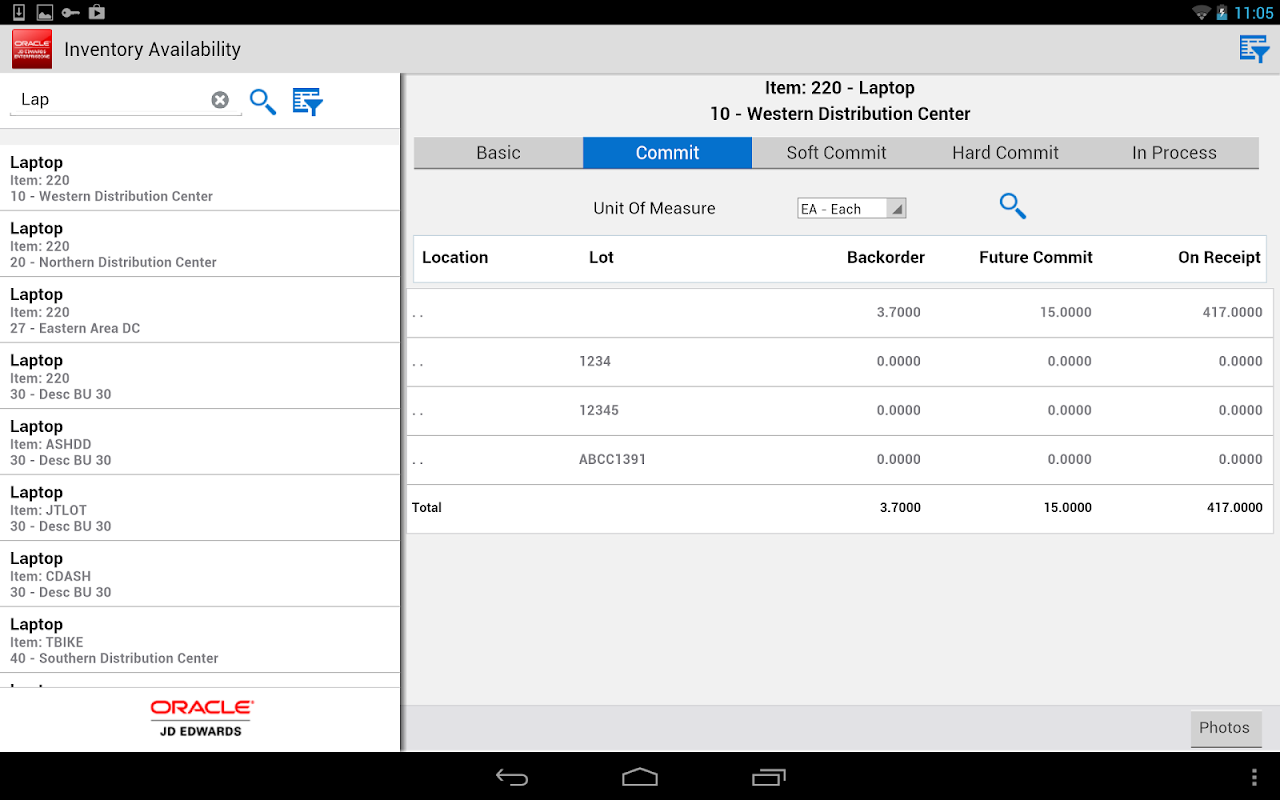Tap the Android home button
1280x800 pixels.
pyautogui.click(x=640, y=777)
